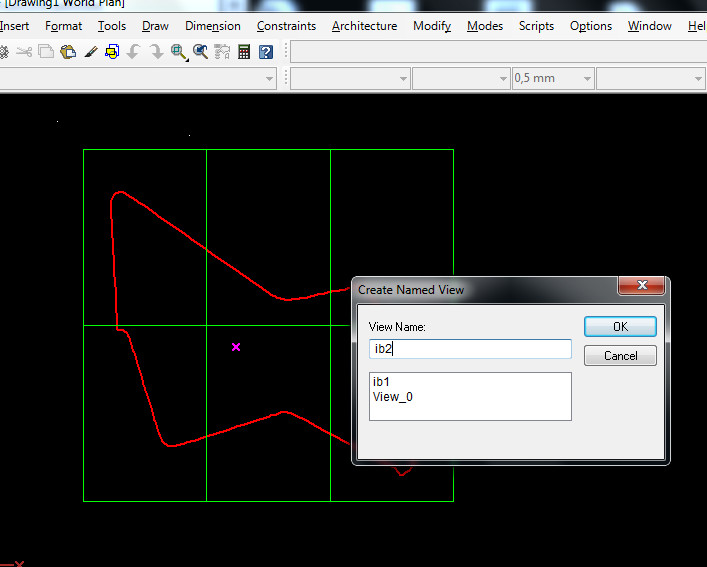Image resolution: width=707 pixels, height=567 pixels.
Task: Click the Copy icon in toolbar
Action: click(x=46, y=52)
